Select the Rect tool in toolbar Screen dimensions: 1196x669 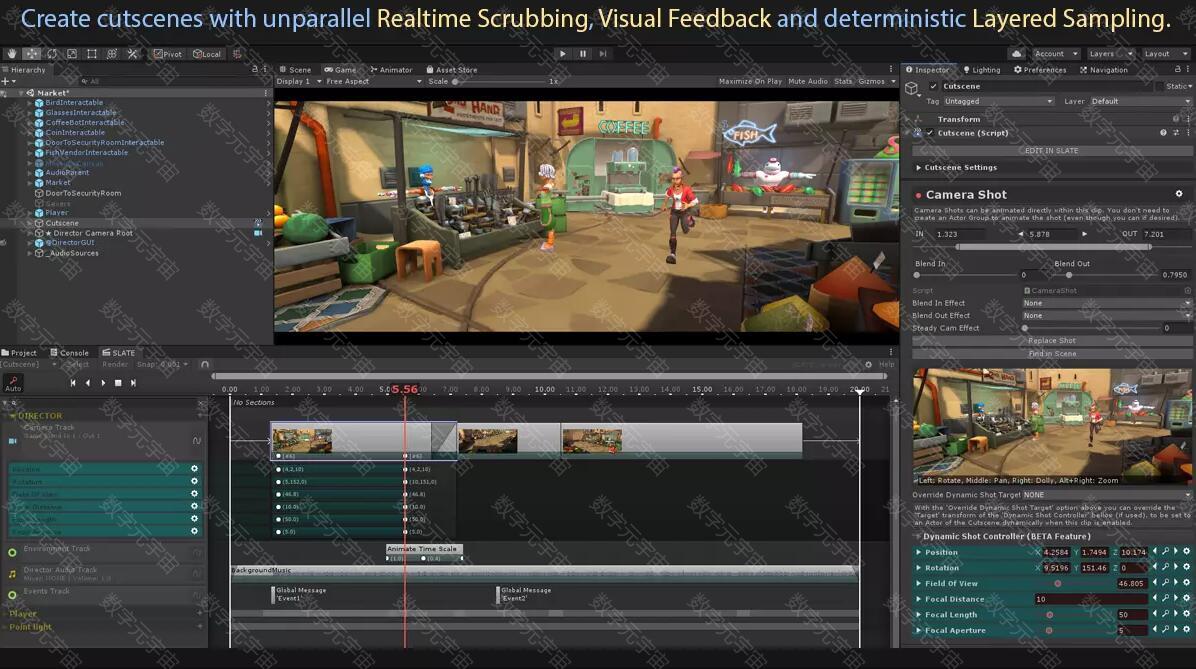[92, 54]
